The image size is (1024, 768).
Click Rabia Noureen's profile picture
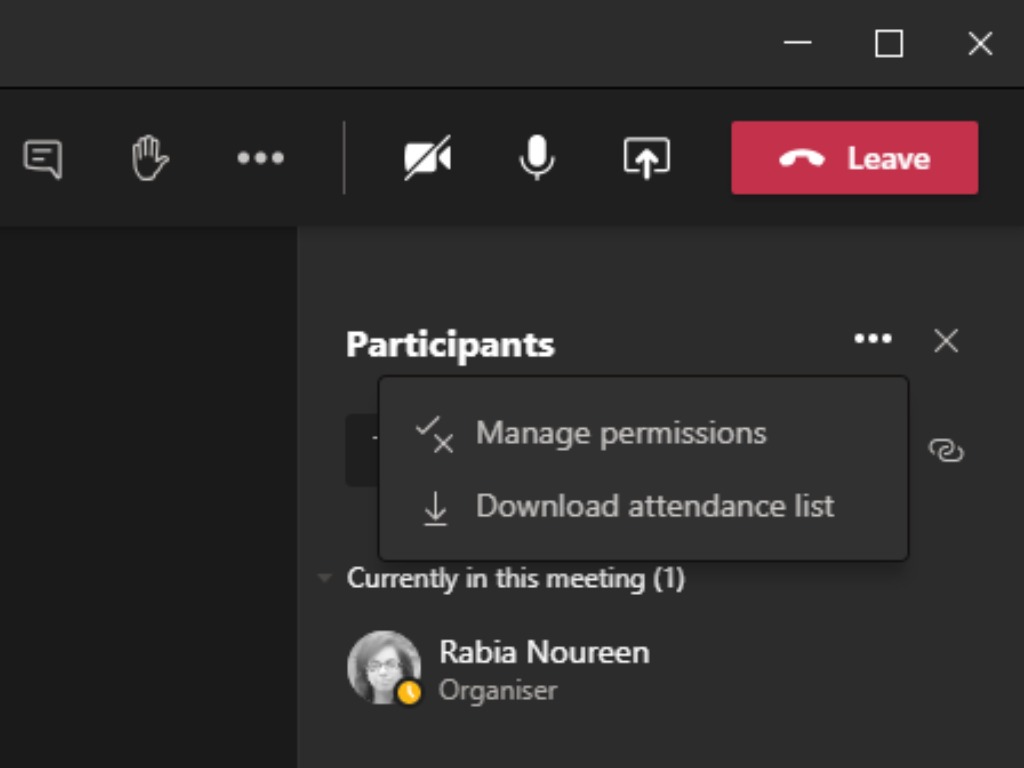click(384, 667)
